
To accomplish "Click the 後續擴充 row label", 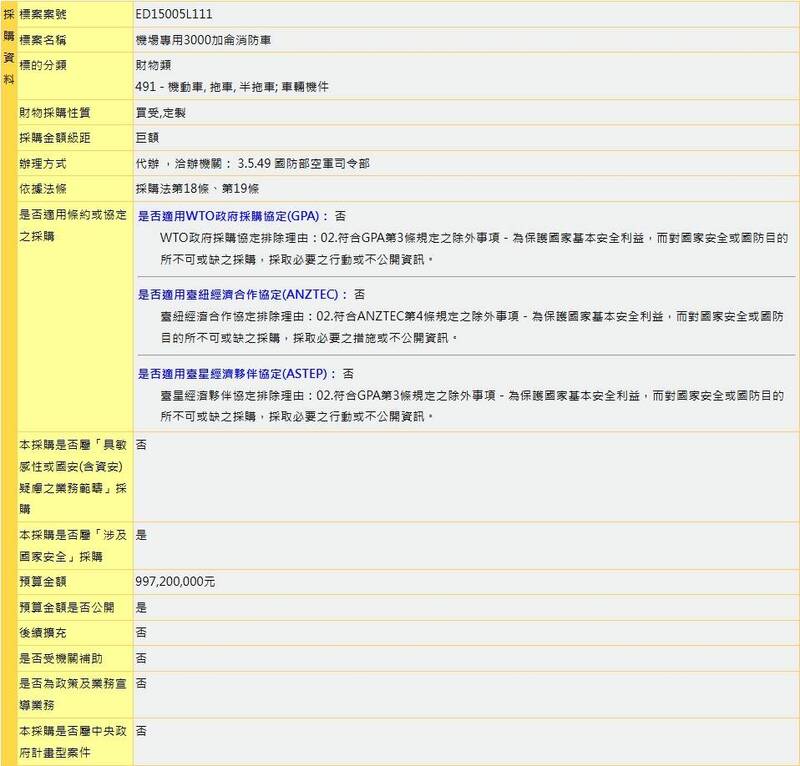I will [x=45, y=633].
